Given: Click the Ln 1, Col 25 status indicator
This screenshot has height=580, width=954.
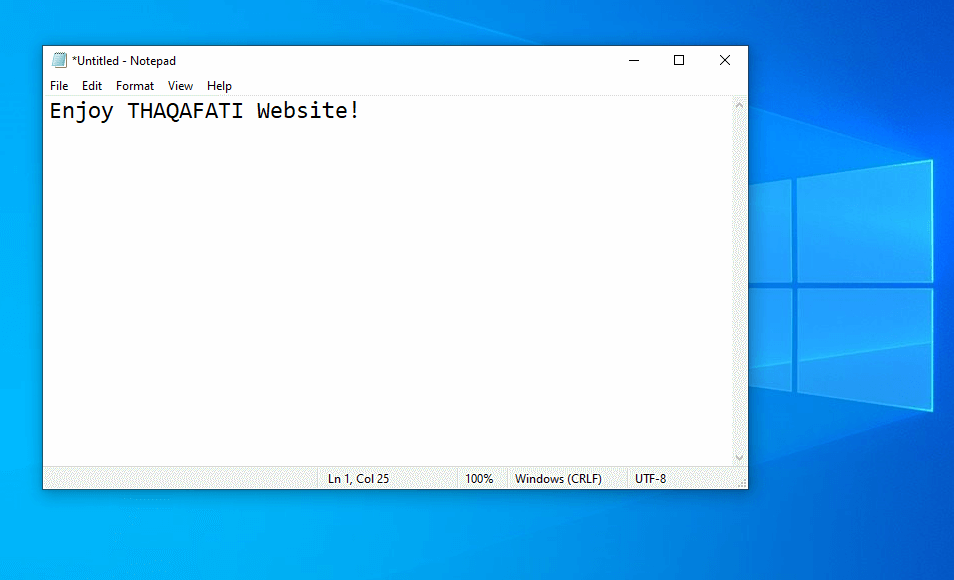Looking at the screenshot, I should point(358,479).
